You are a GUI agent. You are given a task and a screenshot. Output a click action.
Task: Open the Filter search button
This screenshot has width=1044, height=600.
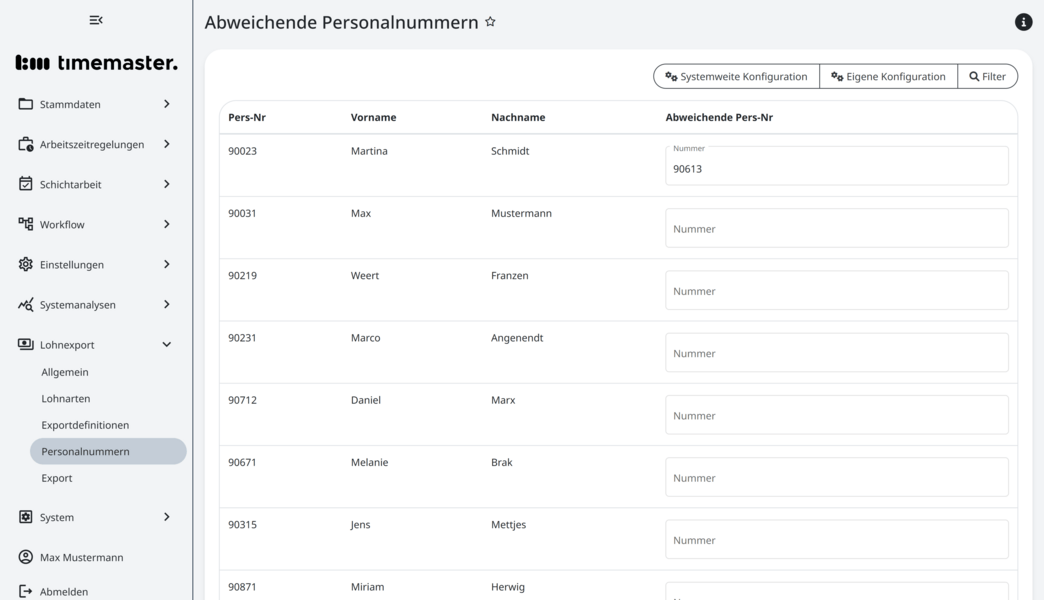987,76
